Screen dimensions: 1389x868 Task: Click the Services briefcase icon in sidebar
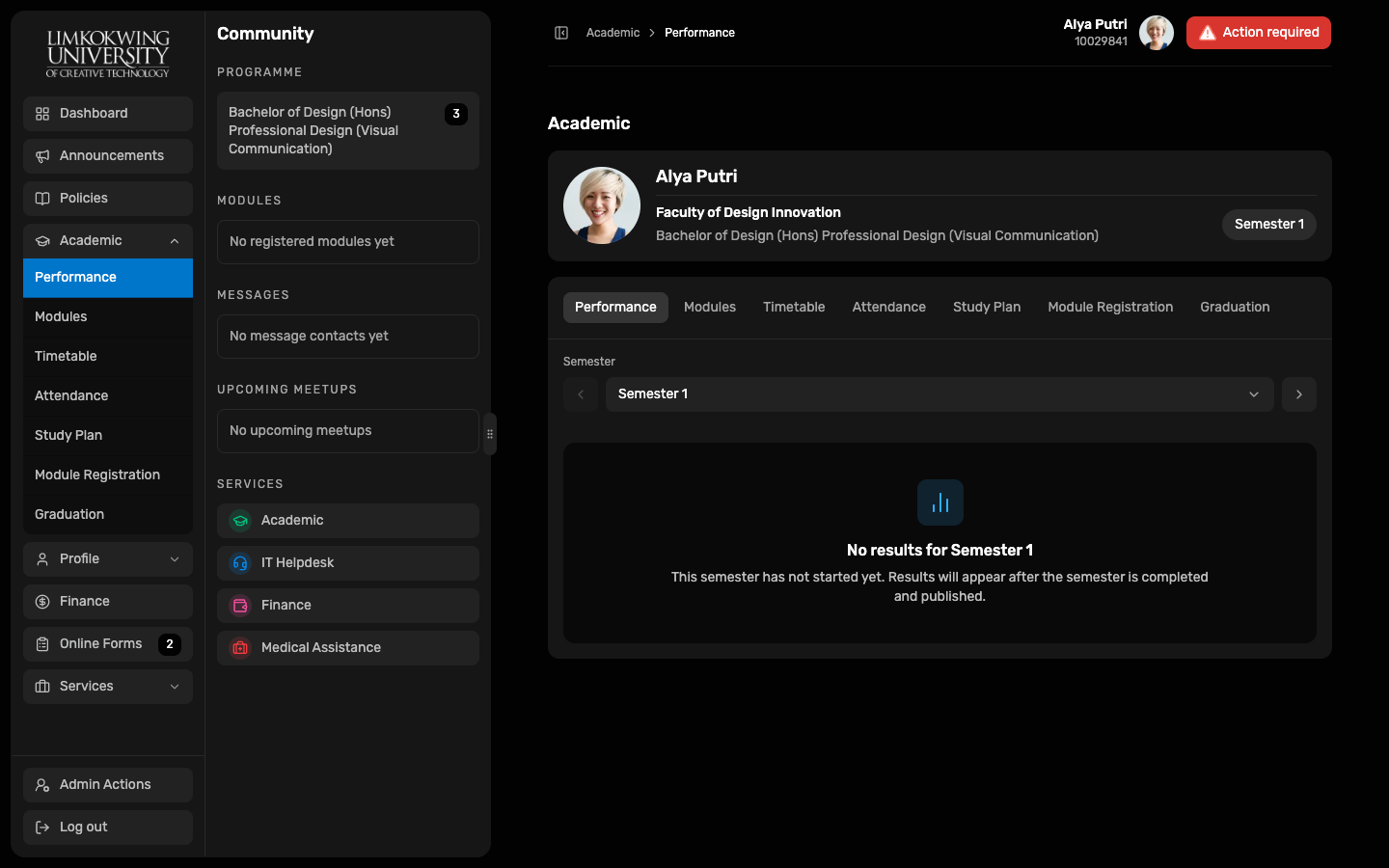pyautogui.click(x=42, y=687)
